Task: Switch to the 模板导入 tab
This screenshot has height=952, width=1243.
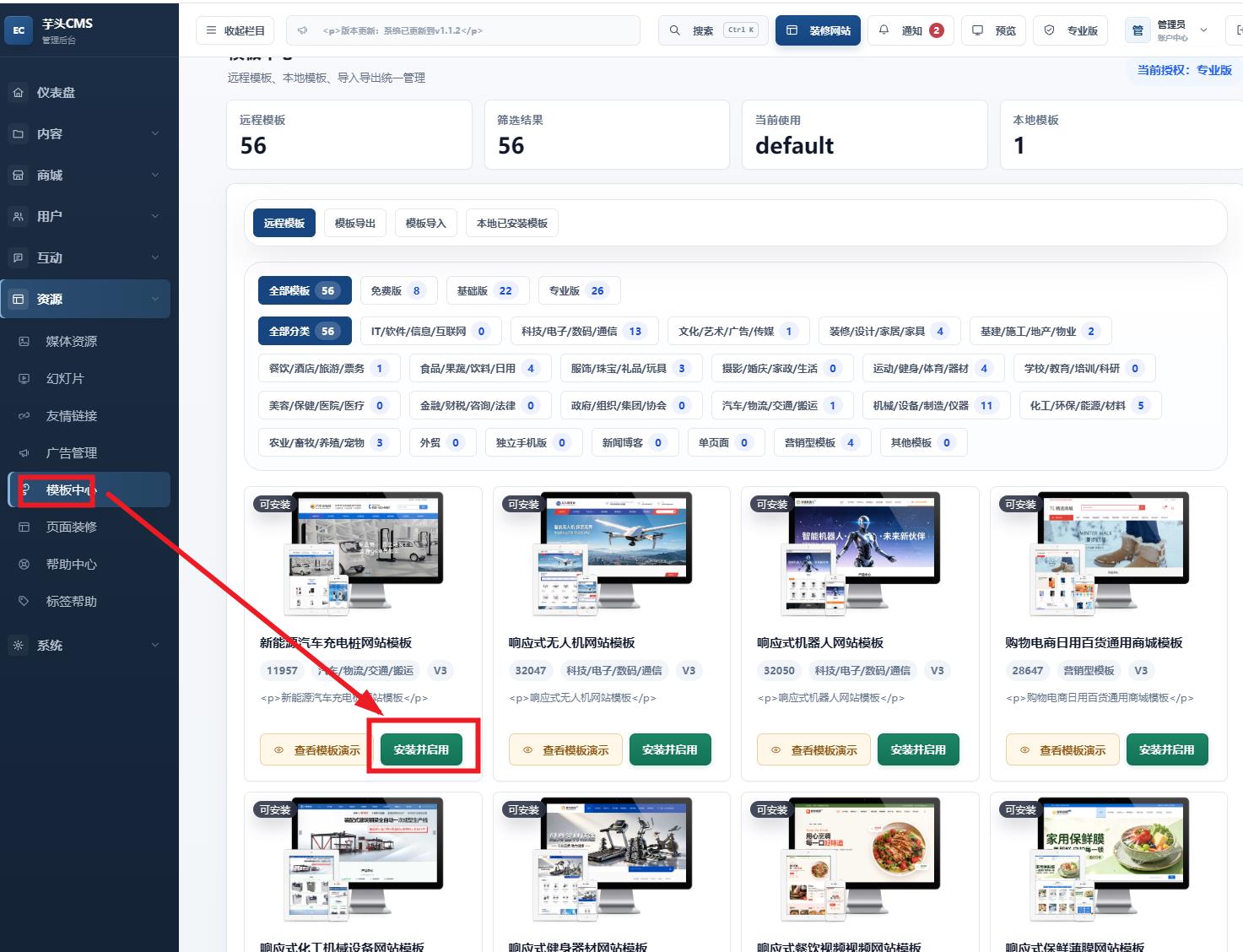Action: pyautogui.click(x=426, y=224)
